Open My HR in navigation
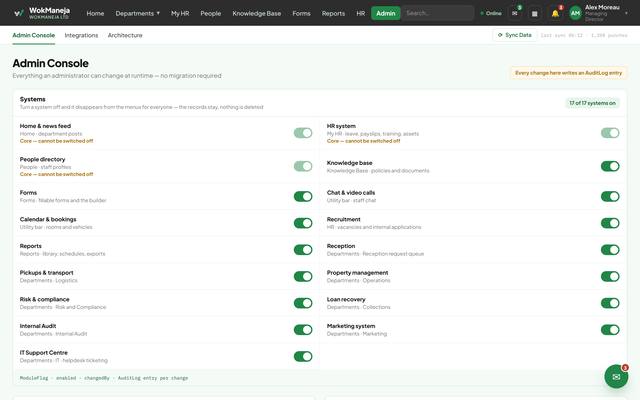This screenshot has width=640, height=400. 180,13
